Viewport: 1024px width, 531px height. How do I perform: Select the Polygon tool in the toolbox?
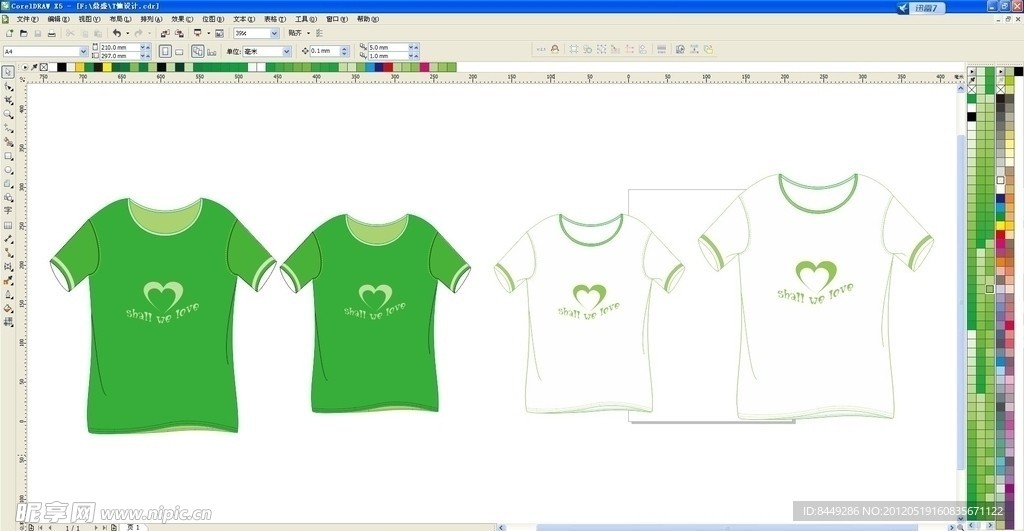point(8,184)
